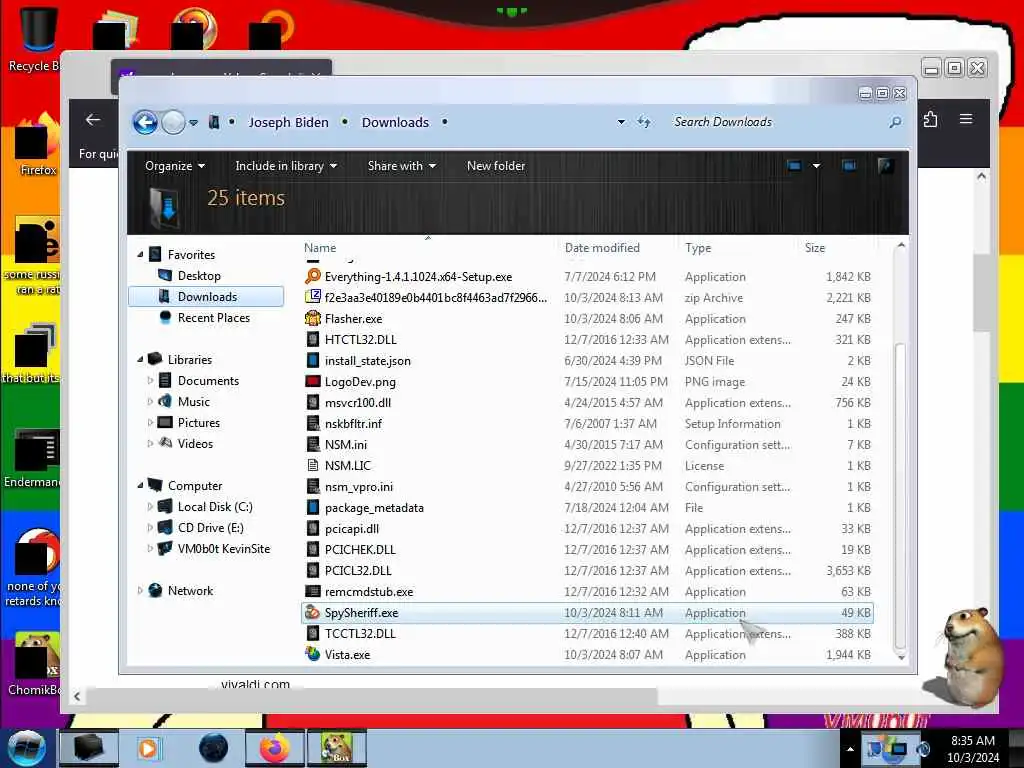The width and height of the screenshot is (1024, 768).
Task: Sort files by Size column
Action: pyautogui.click(x=814, y=248)
